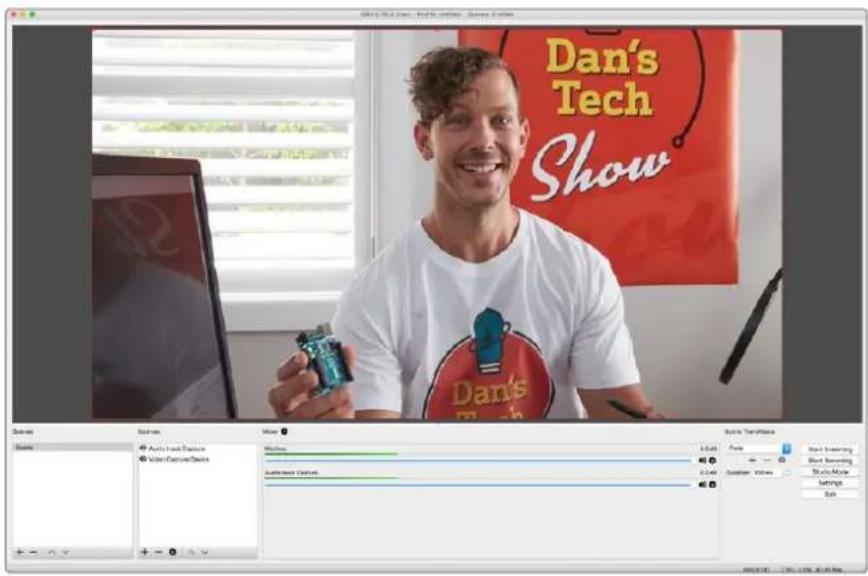Open Settings
This screenshot has height=576, width=868.
(829, 483)
